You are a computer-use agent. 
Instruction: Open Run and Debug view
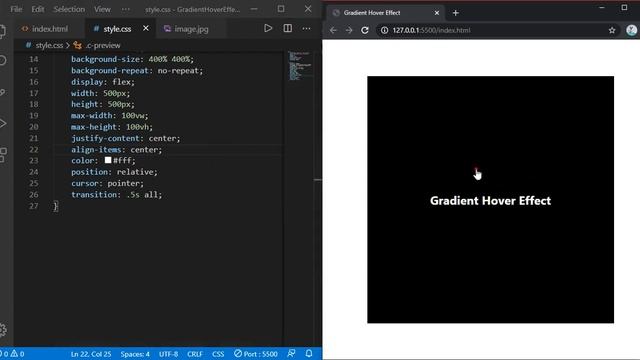click(2, 123)
